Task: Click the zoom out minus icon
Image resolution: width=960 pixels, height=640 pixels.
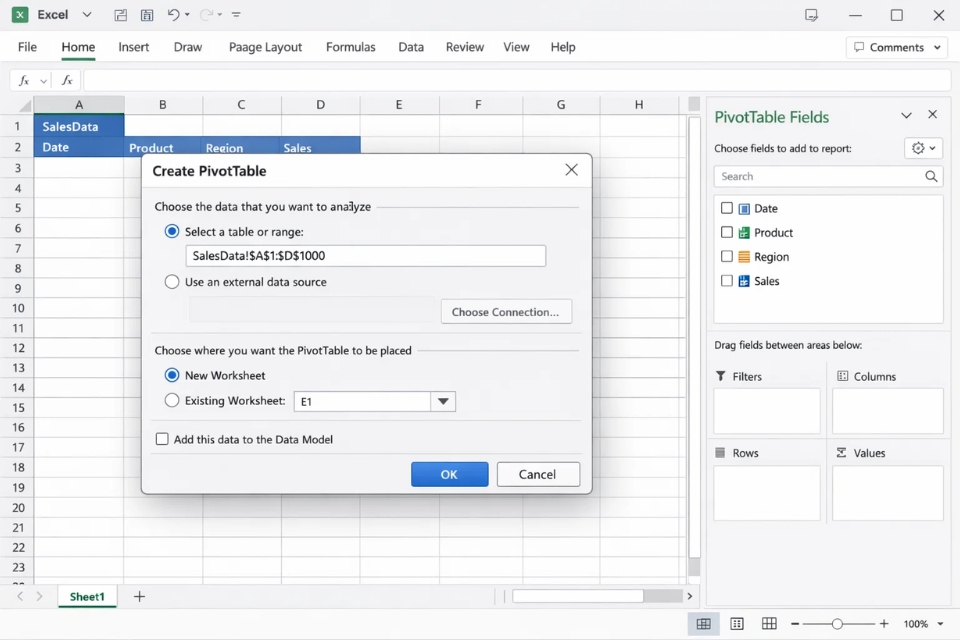Action: pyautogui.click(x=795, y=624)
